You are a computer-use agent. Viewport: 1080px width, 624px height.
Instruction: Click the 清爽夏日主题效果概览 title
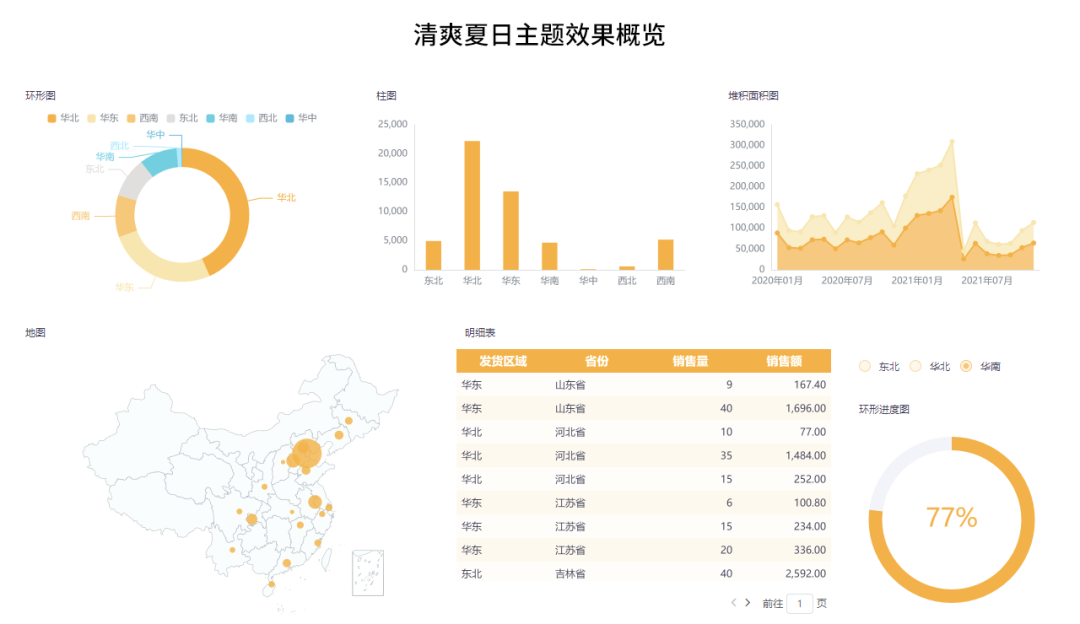(x=539, y=35)
